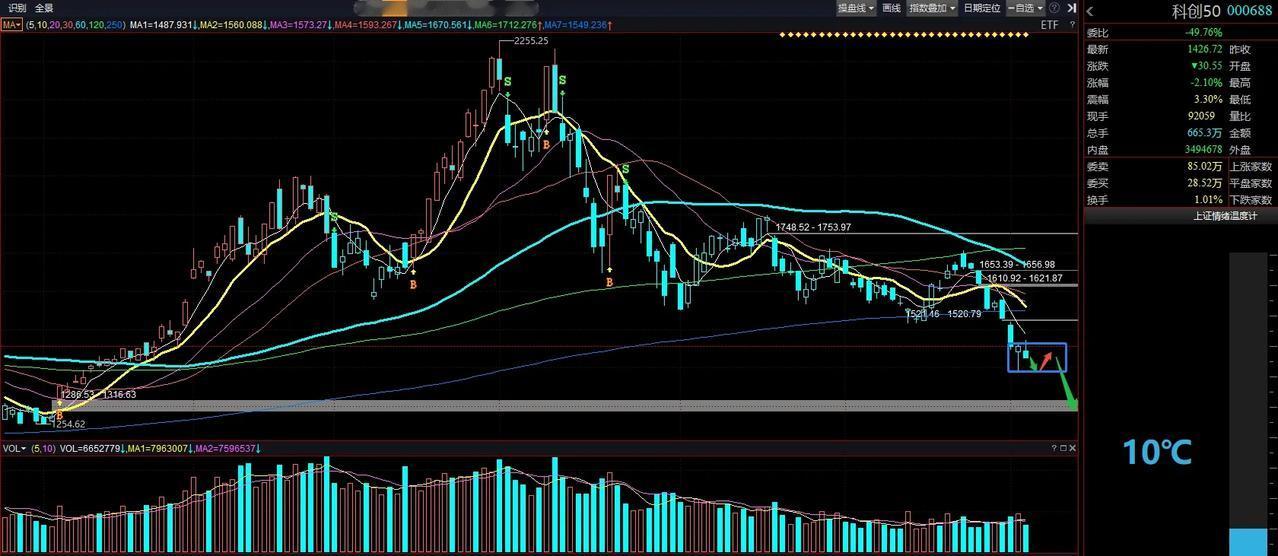Click the 上涨家数 label
Viewport: 1278px width, 556px height.
pos(1251,166)
